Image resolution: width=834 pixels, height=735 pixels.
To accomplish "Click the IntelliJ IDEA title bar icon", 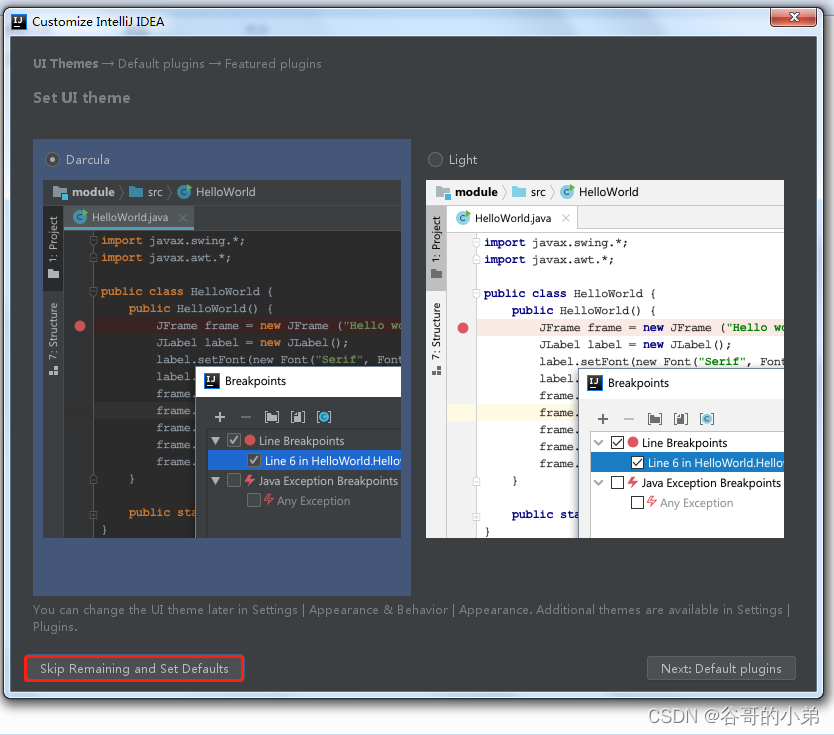I will click(19, 21).
